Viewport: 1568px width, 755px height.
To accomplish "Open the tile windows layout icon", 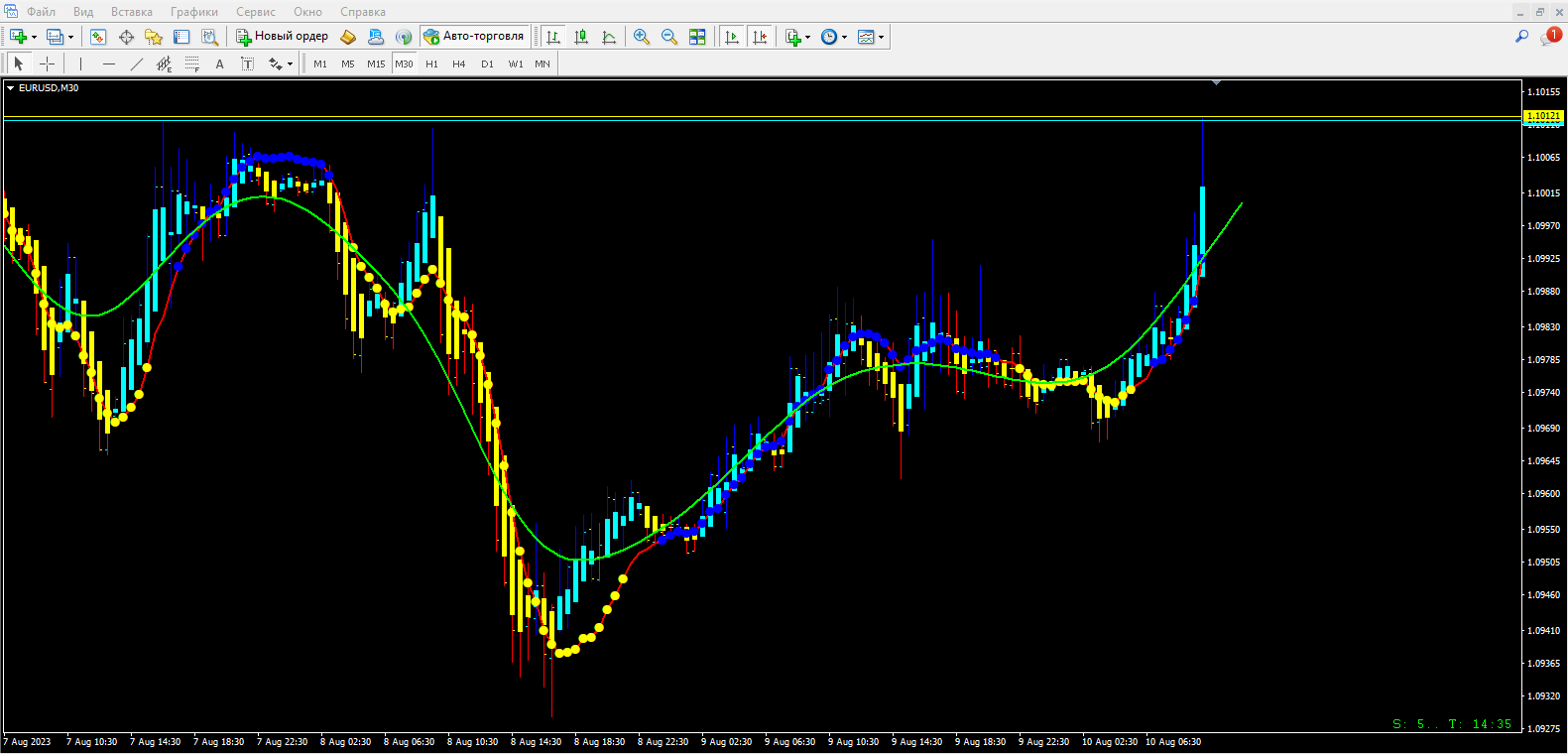I will click(x=697, y=37).
